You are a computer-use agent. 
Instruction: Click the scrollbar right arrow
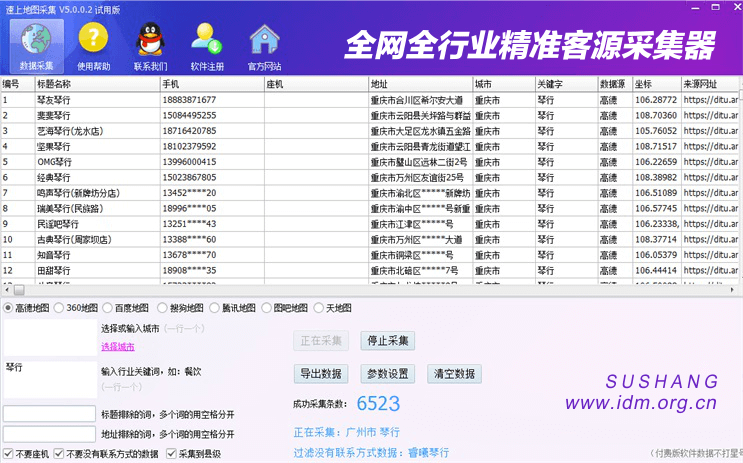click(x=732, y=290)
